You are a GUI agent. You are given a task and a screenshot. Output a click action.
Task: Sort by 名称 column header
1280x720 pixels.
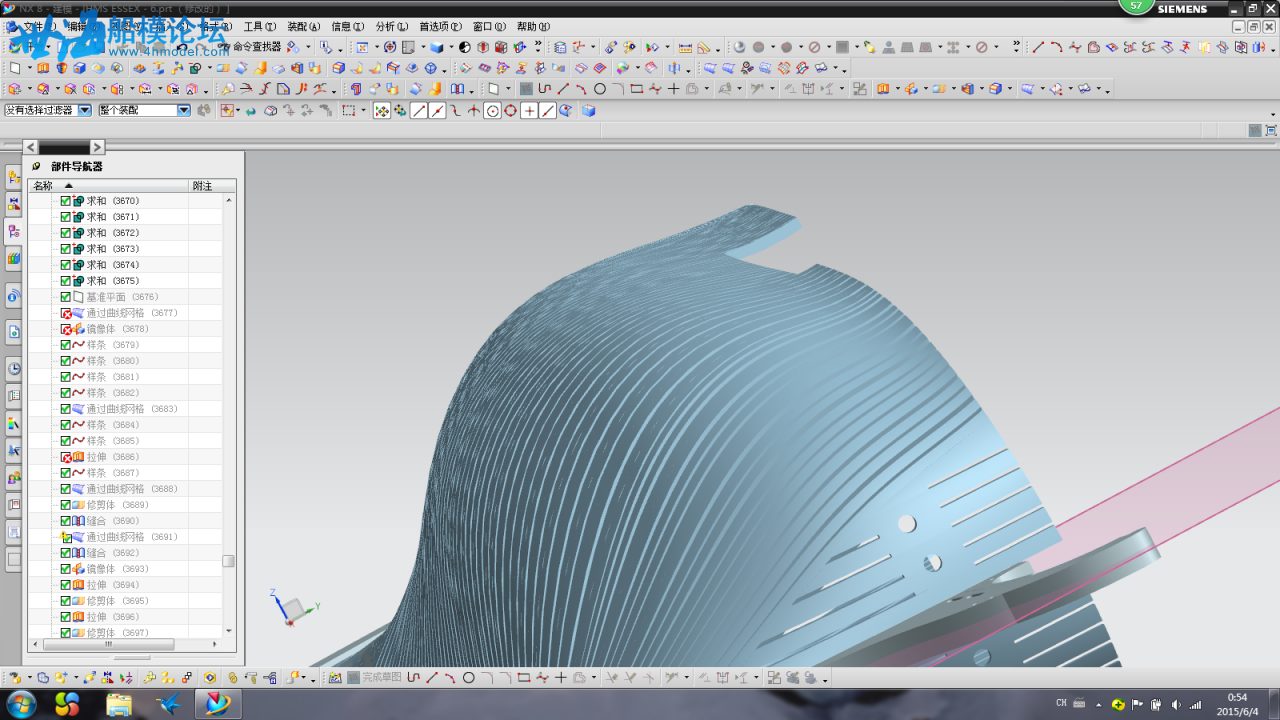[x=108, y=186]
